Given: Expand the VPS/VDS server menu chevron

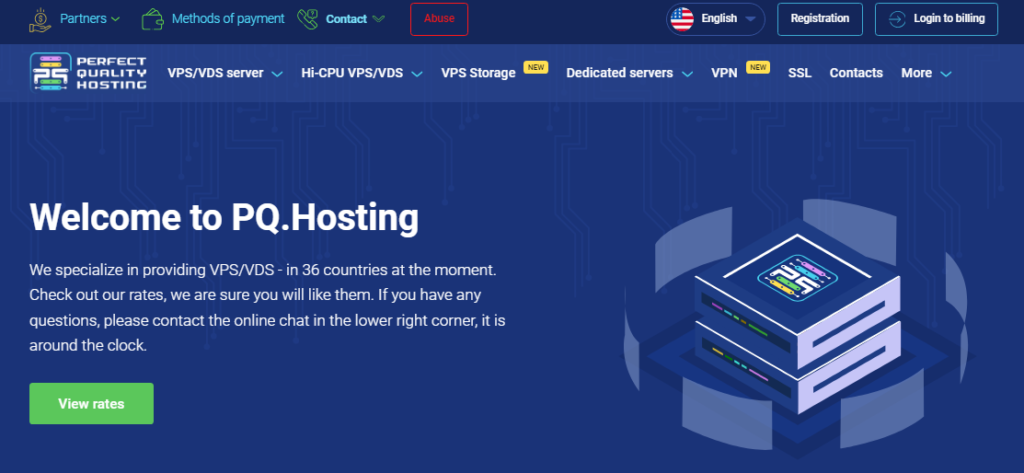Looking at the screenshot, I should 277,74.
